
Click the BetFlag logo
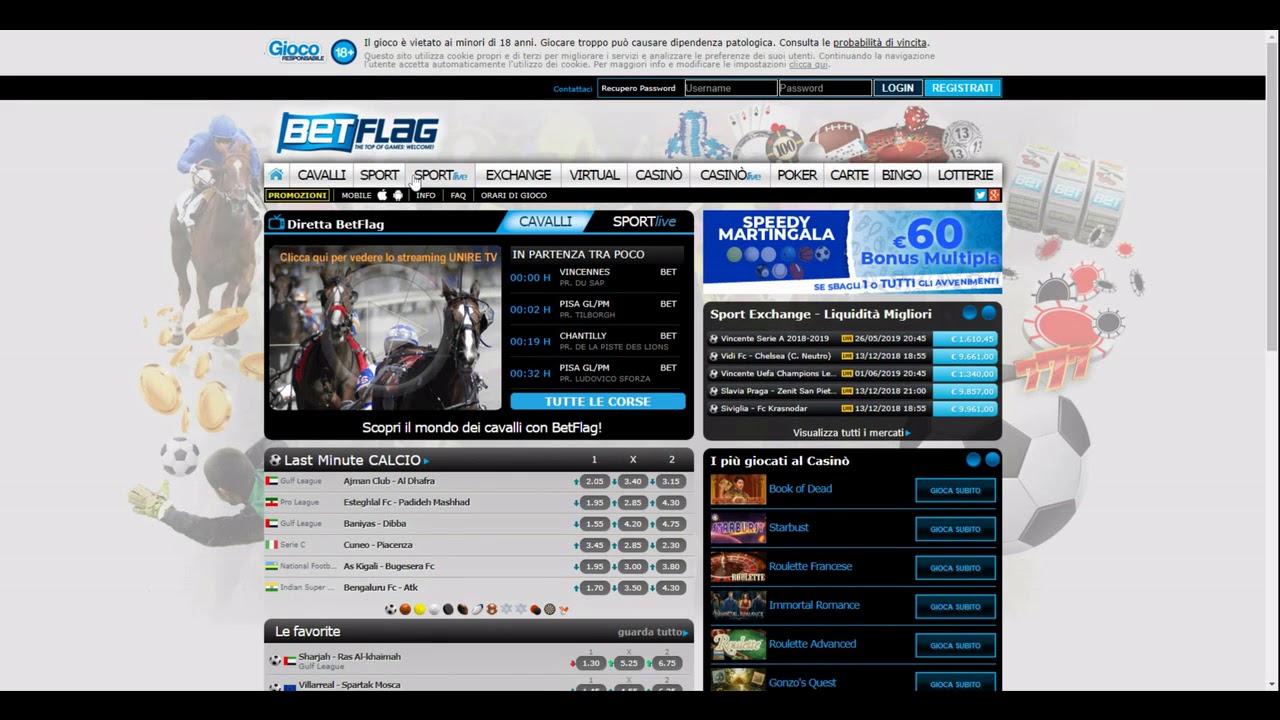click(357, 132)
